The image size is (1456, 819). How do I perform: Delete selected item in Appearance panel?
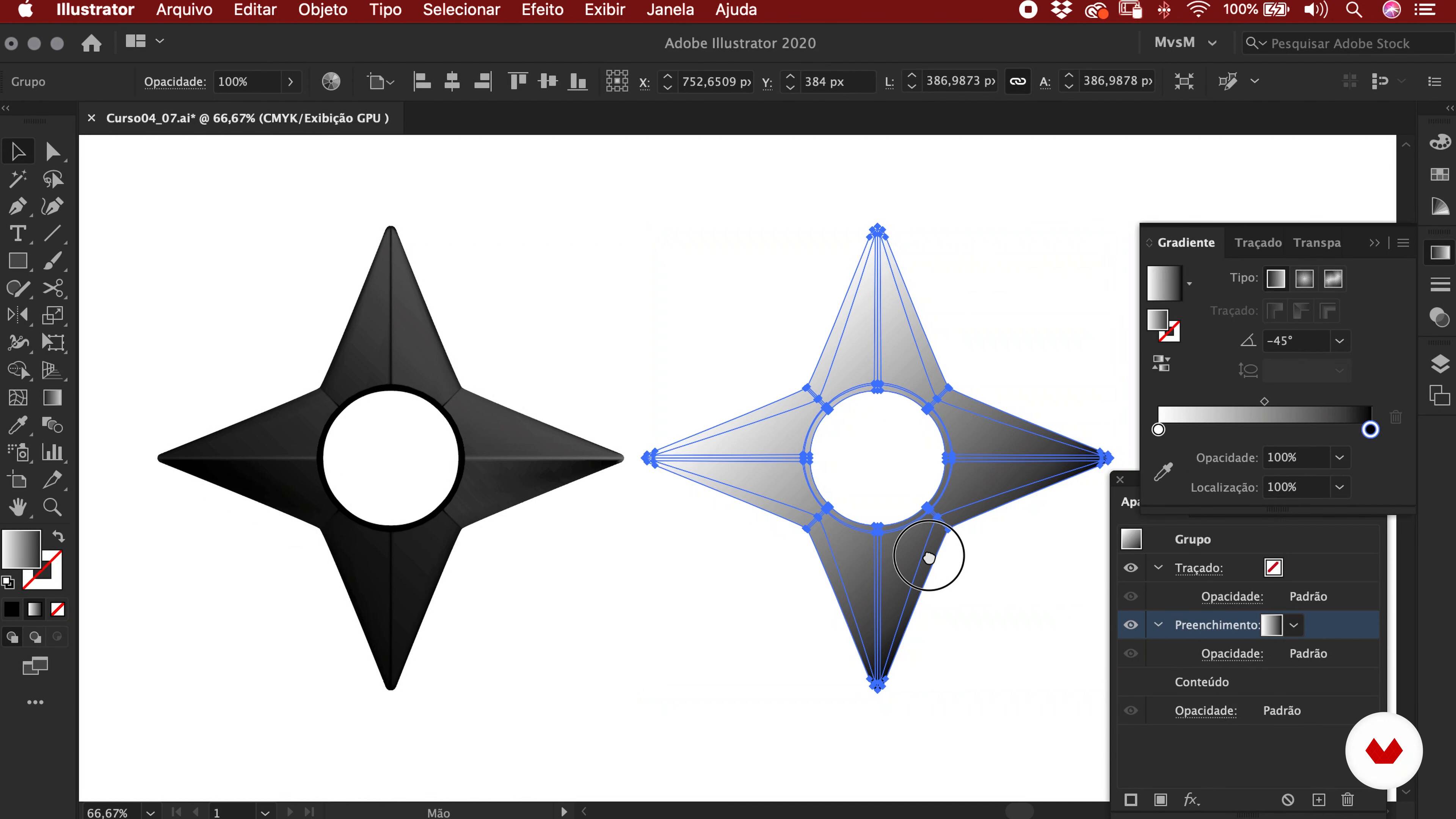1348,800
